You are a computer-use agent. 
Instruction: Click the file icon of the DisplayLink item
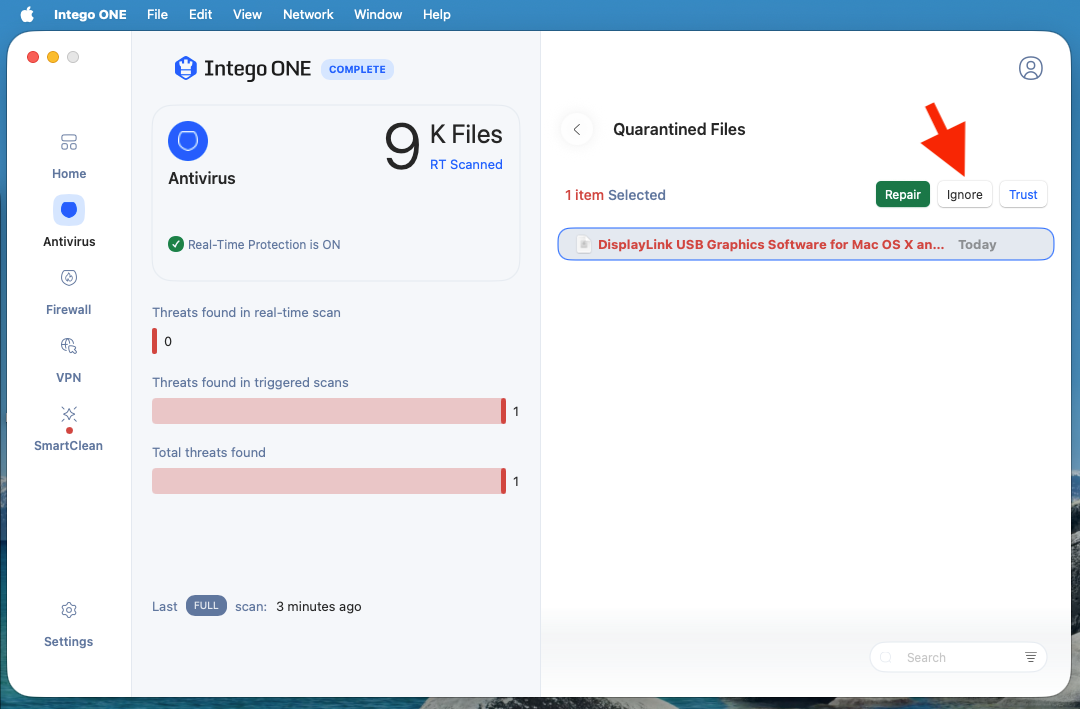tap(583, 245)
